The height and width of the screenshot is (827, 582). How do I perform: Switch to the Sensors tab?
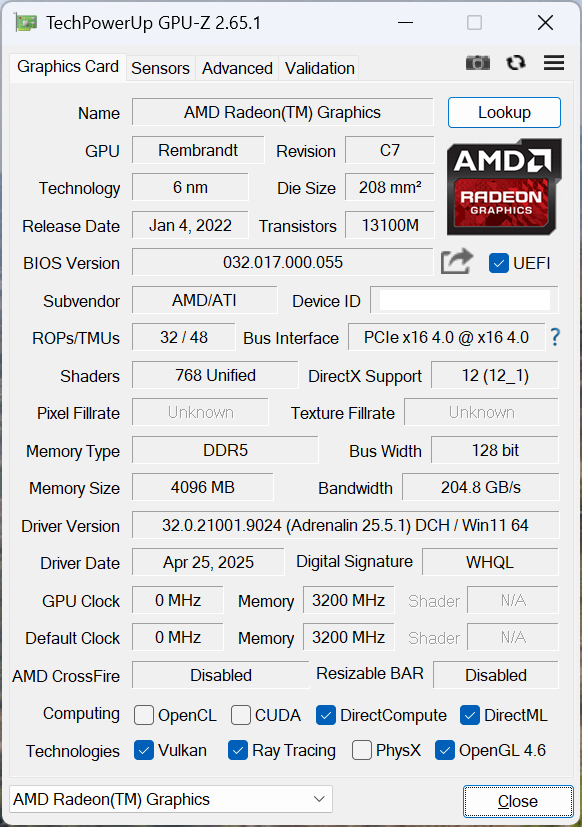tap(160, 68)
